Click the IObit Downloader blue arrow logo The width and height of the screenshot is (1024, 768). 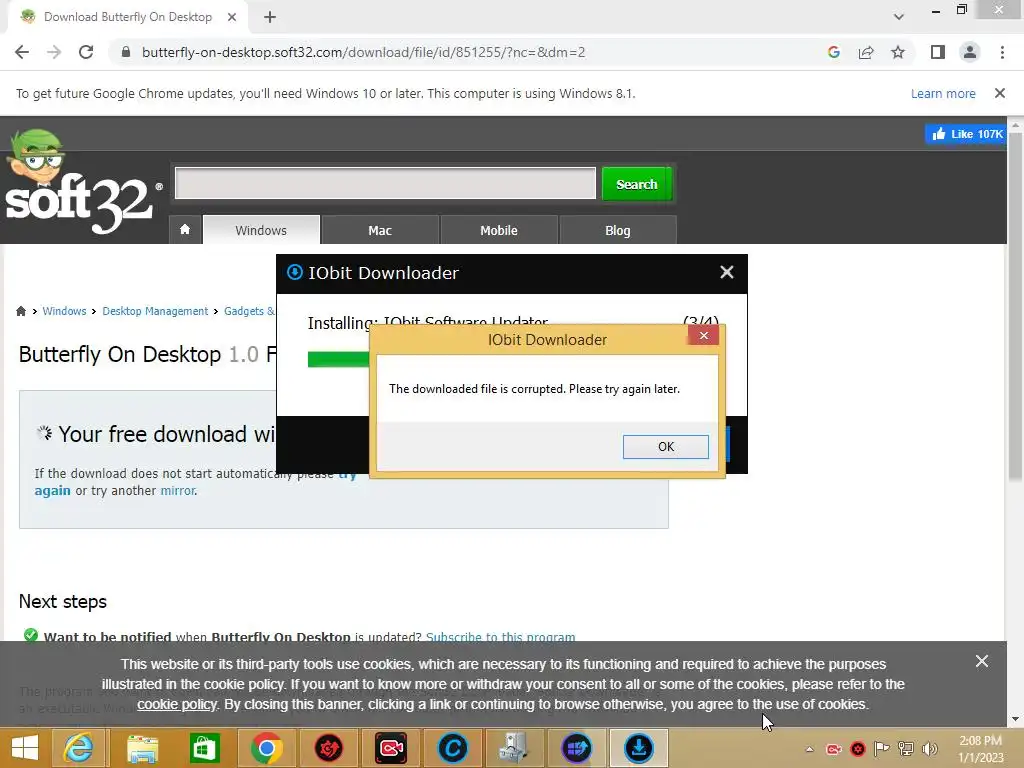295,272
